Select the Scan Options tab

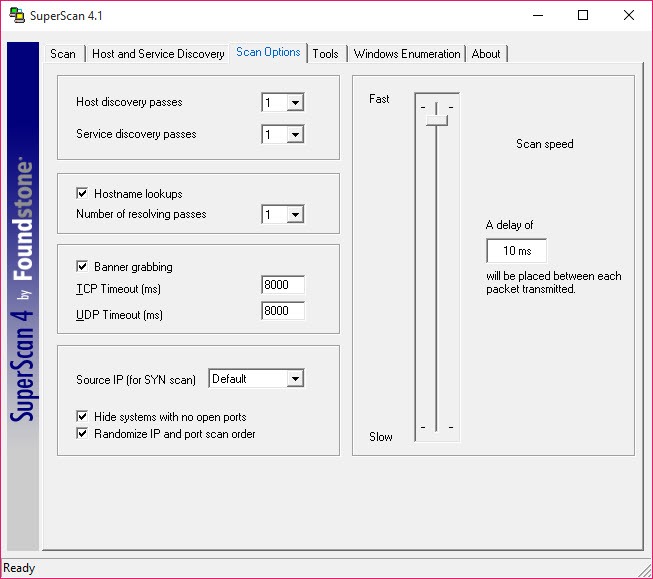coord(268,52)
